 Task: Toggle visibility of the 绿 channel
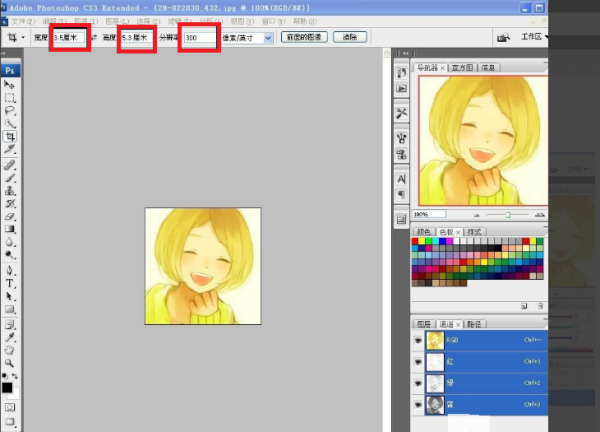[x=418, y=383]
